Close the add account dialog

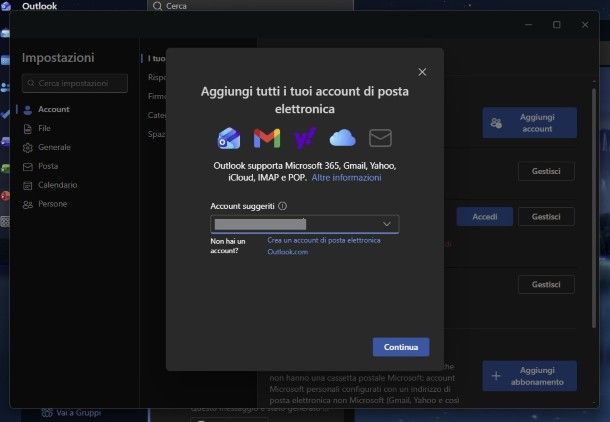[422, 72]
